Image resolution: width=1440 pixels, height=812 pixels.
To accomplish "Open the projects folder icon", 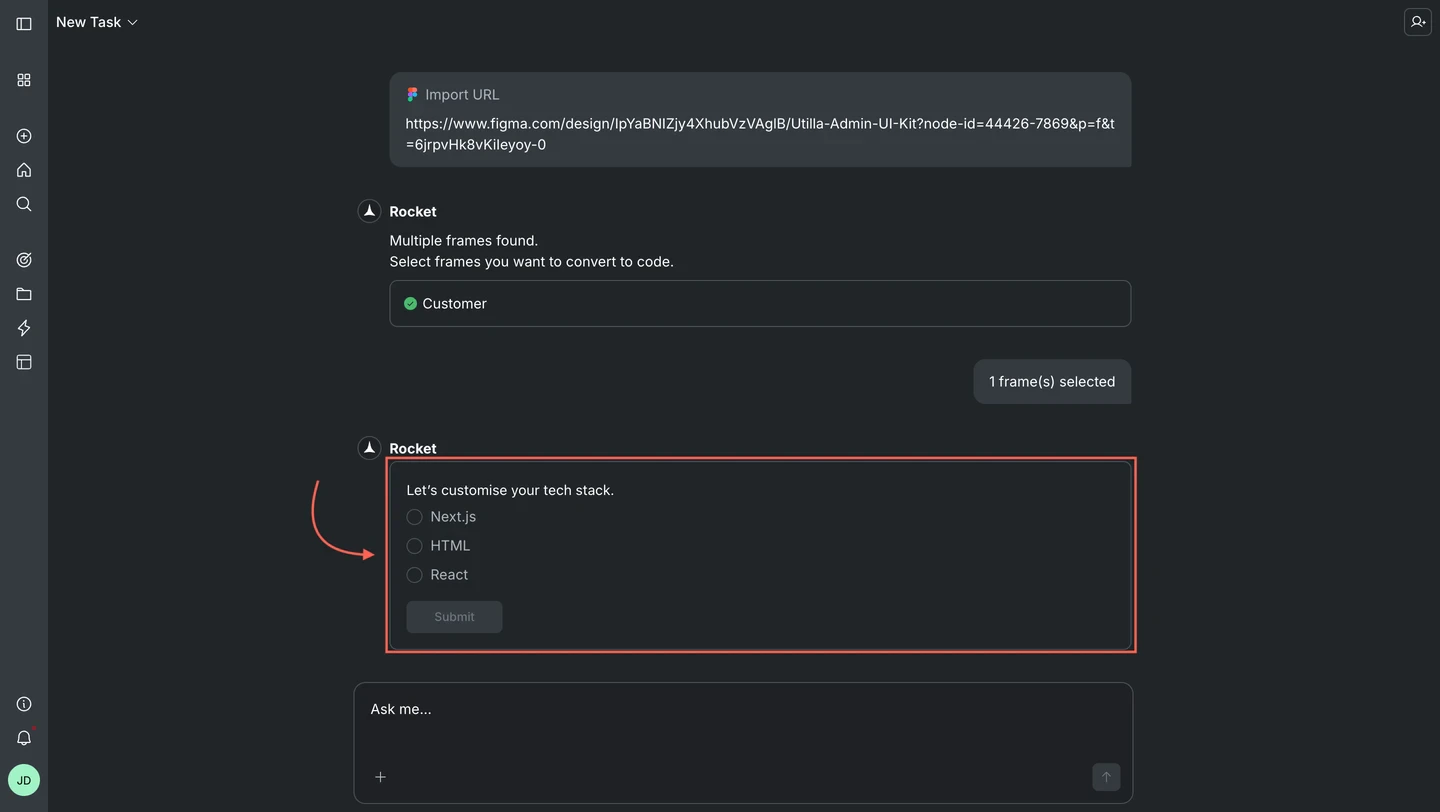I will click(x=24, y=293).
